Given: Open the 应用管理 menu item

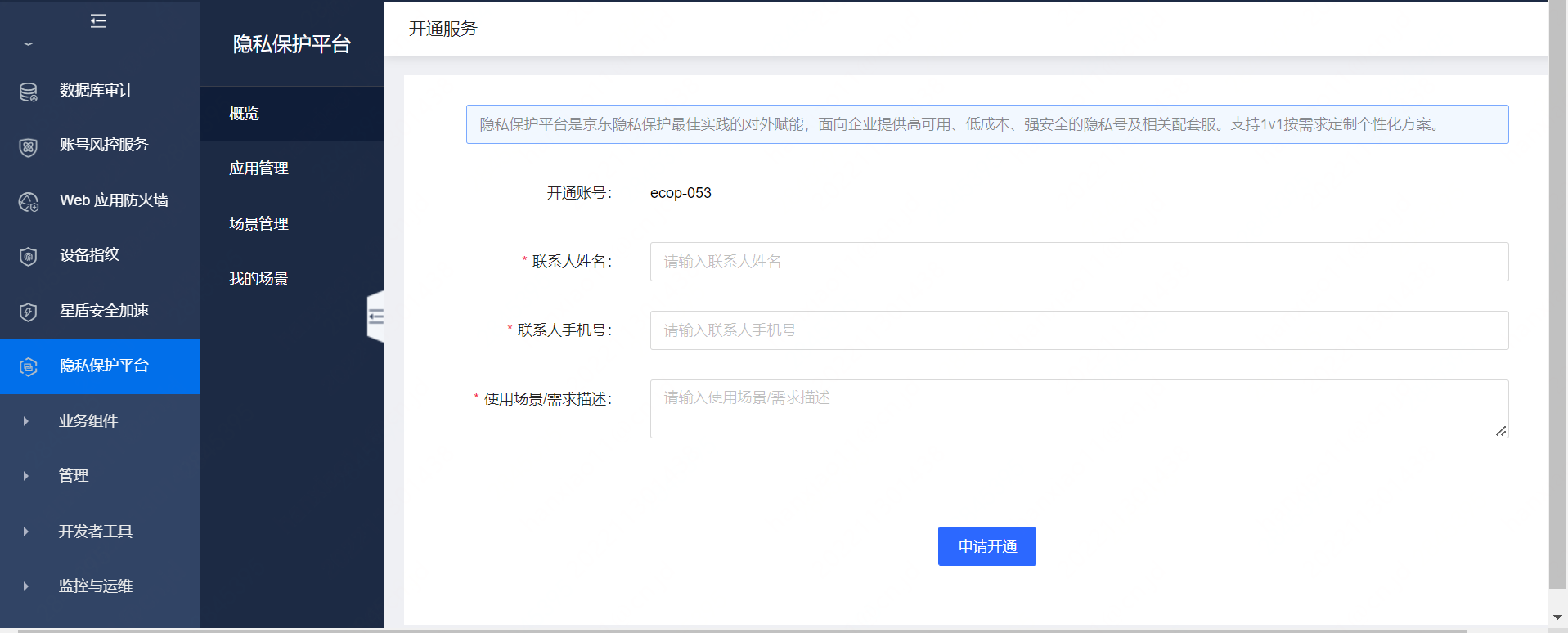Looking at the screenshot, I should click(258, 168).
